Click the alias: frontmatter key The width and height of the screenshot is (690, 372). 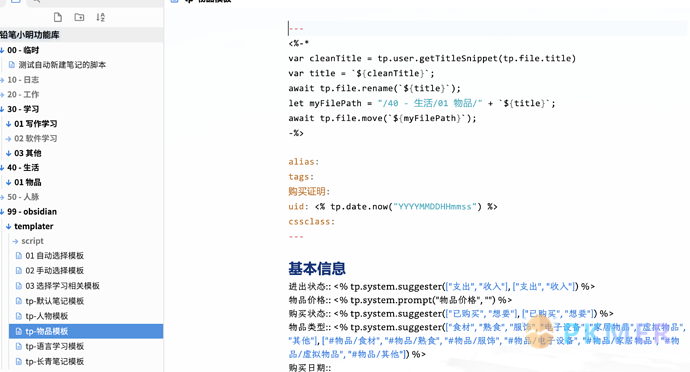(304, 162)
